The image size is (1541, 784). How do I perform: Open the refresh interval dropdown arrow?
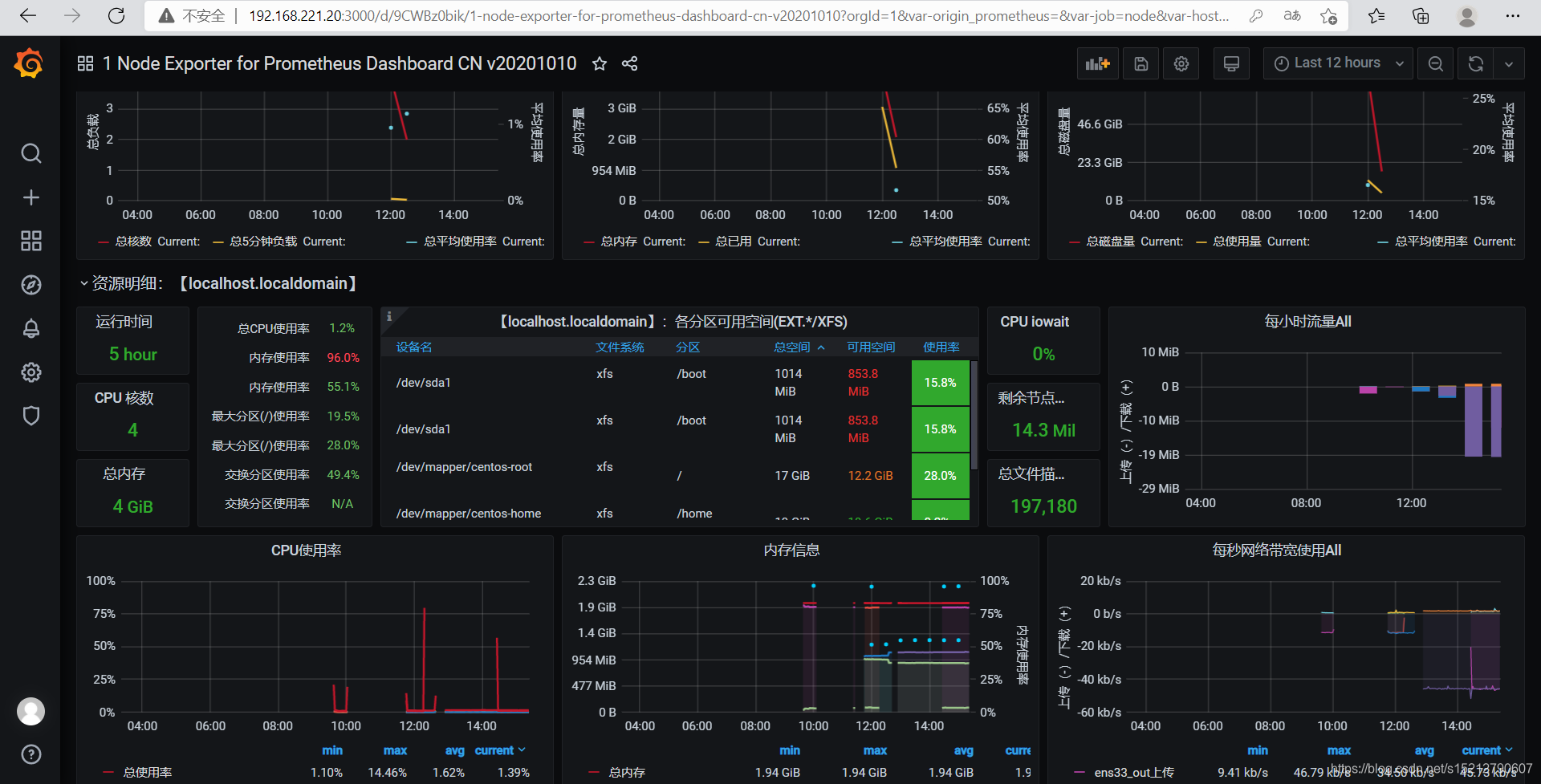[1509, 63]
